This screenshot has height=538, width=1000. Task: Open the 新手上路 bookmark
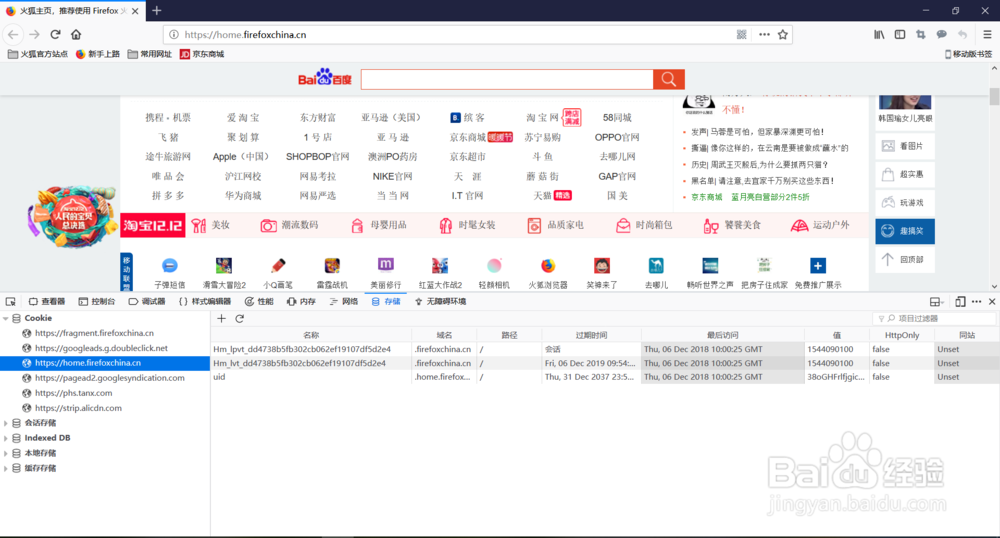[98, 54]
